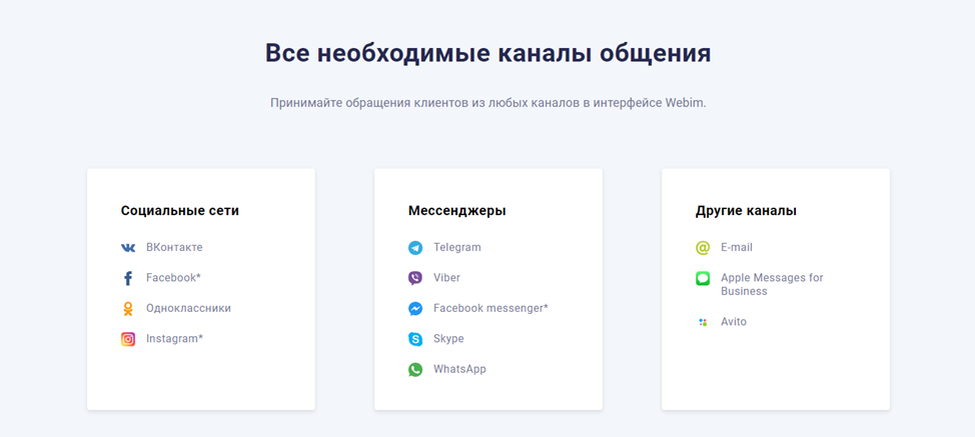Select the E-mail text label
This screenshot has height=437, width=975.
pyautogui.click(x=737, y=247)
